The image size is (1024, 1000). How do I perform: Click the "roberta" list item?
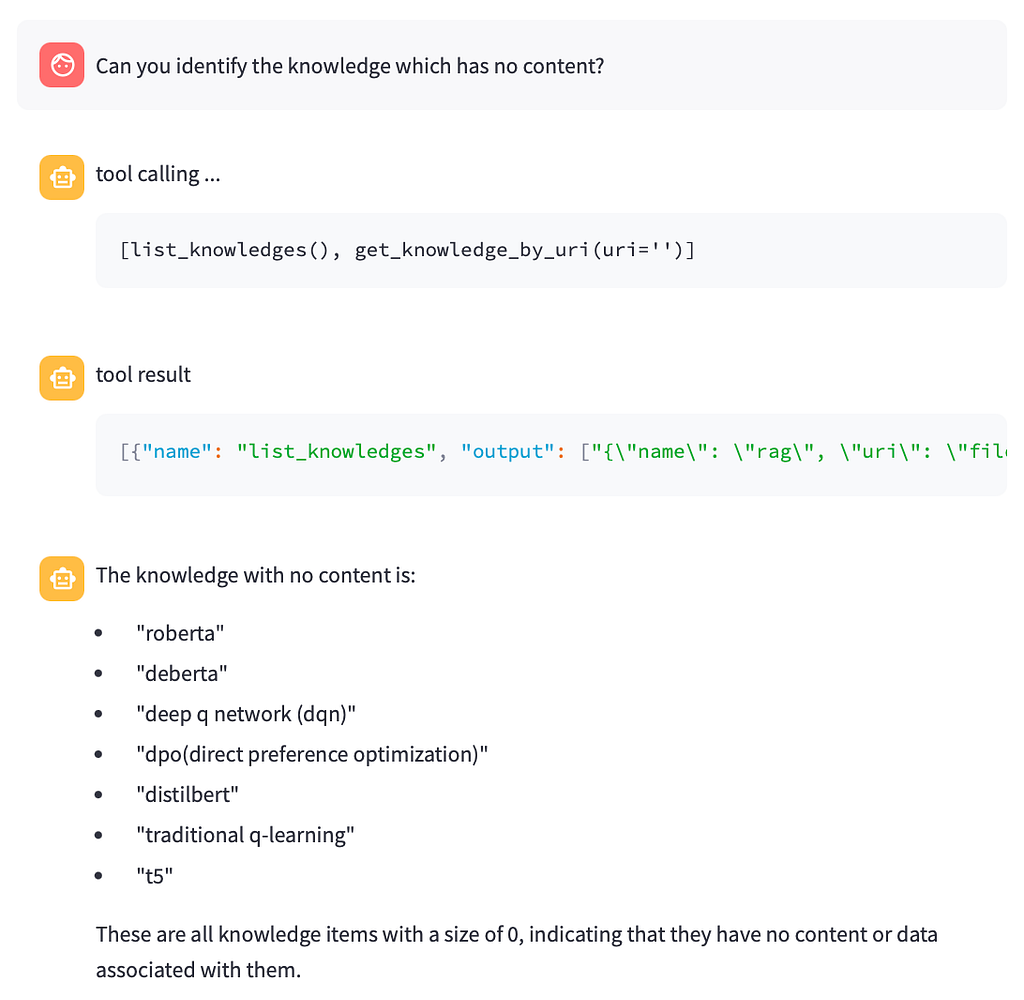pos(180,633)
